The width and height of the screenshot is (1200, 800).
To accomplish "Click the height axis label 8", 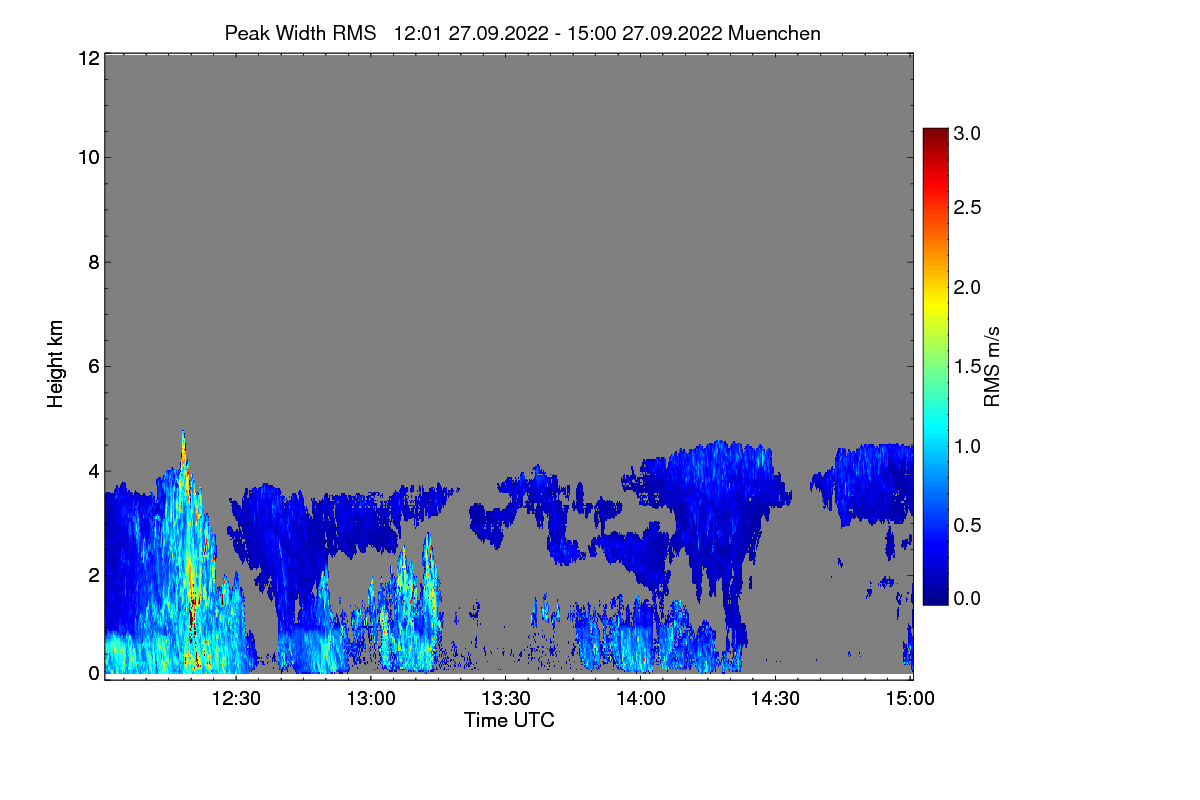I will click(x=92, y=262).
